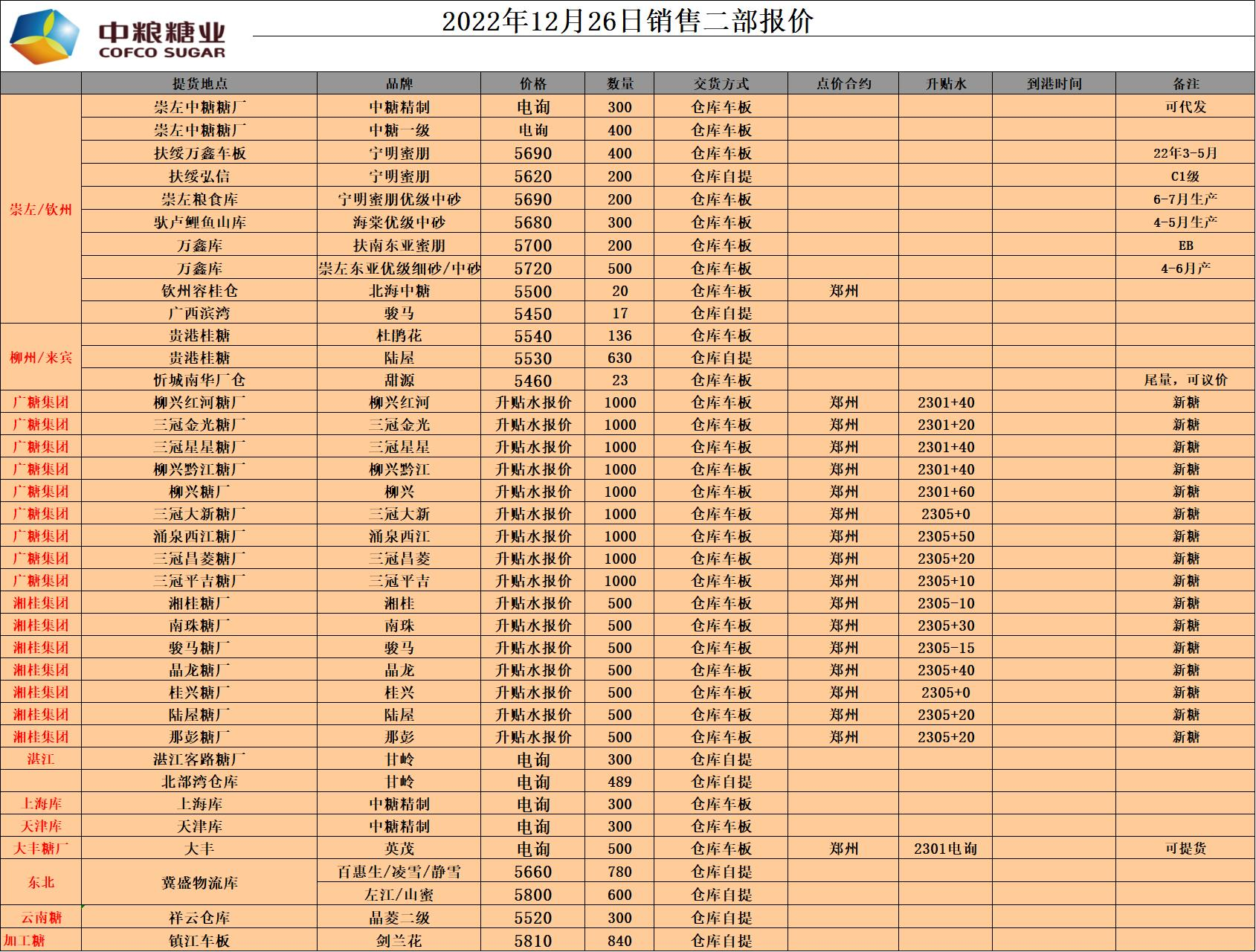1256x952 pixels.
Task: Click the COFCO cube logo icon
Action: (x=44, y=36)
